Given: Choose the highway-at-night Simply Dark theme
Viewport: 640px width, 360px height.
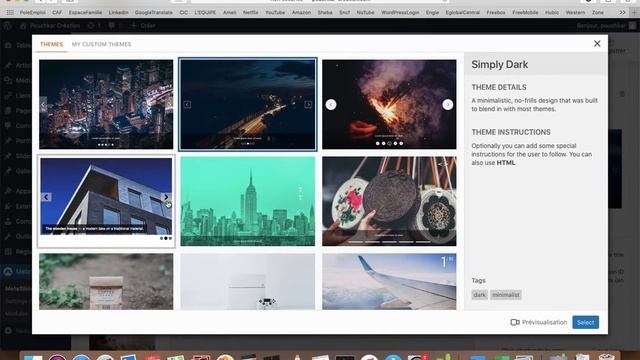Looking at the screenshot, I should click(248, 104).
